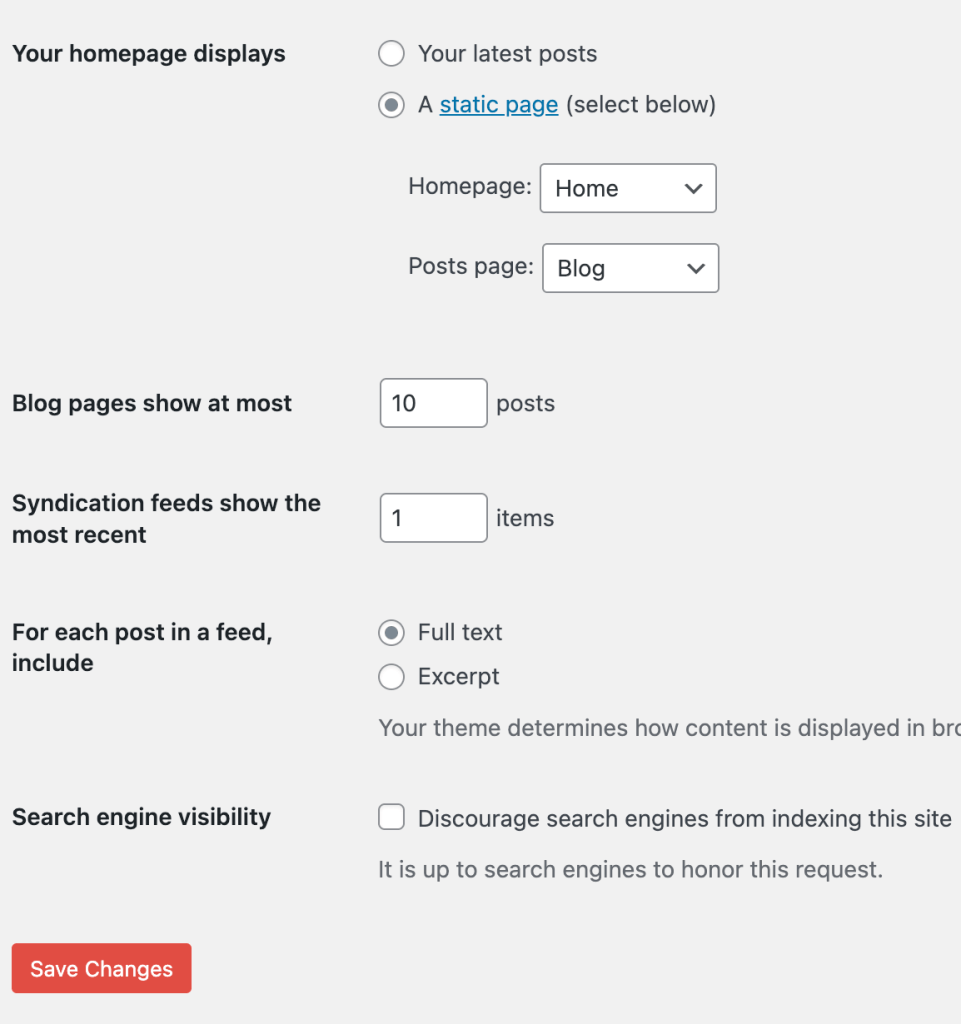Image resolution: width=961 pixels, height=1024 pixels.
Task: Choose the "Full text" radio button
Action: pos(391,633)
